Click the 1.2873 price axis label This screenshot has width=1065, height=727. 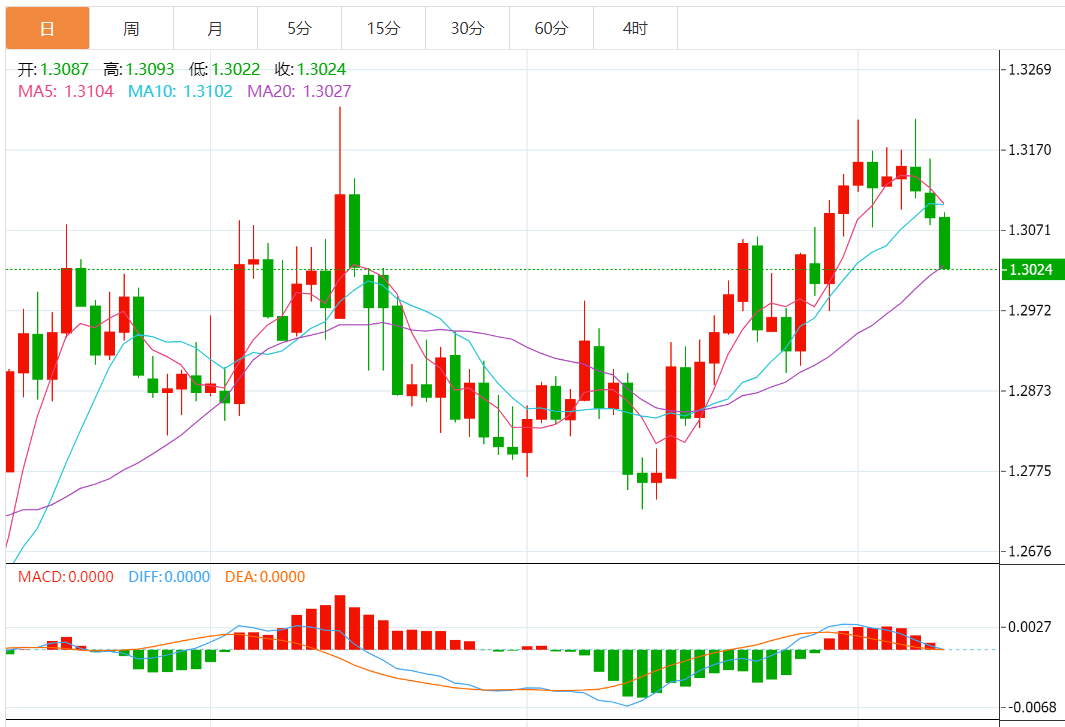coord(1030,391)
